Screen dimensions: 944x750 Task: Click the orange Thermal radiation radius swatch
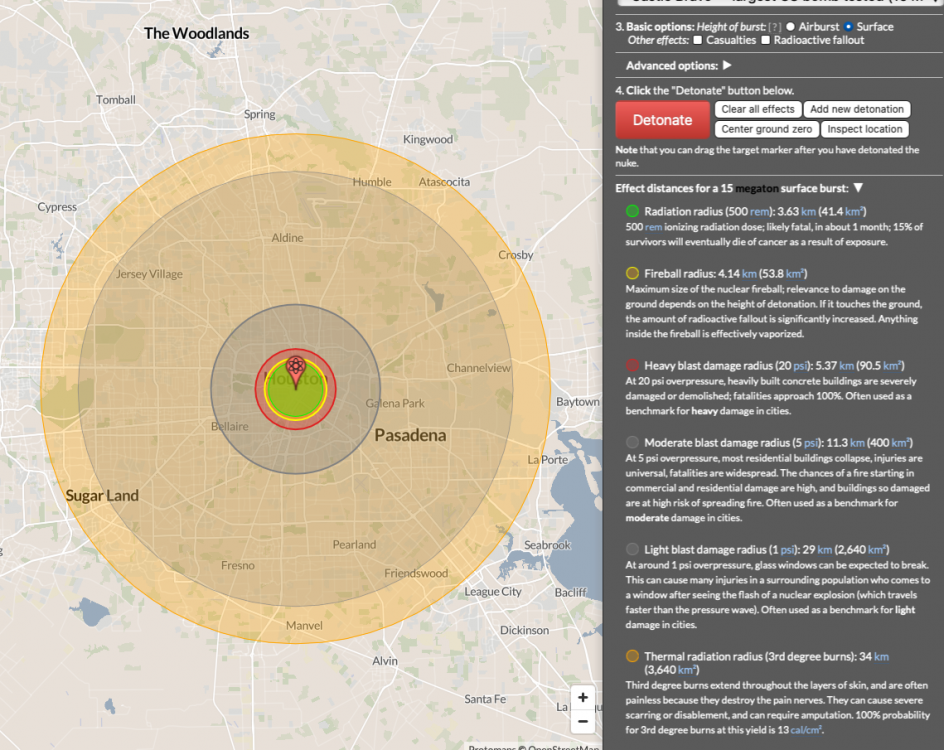click(x=632, y=656)
